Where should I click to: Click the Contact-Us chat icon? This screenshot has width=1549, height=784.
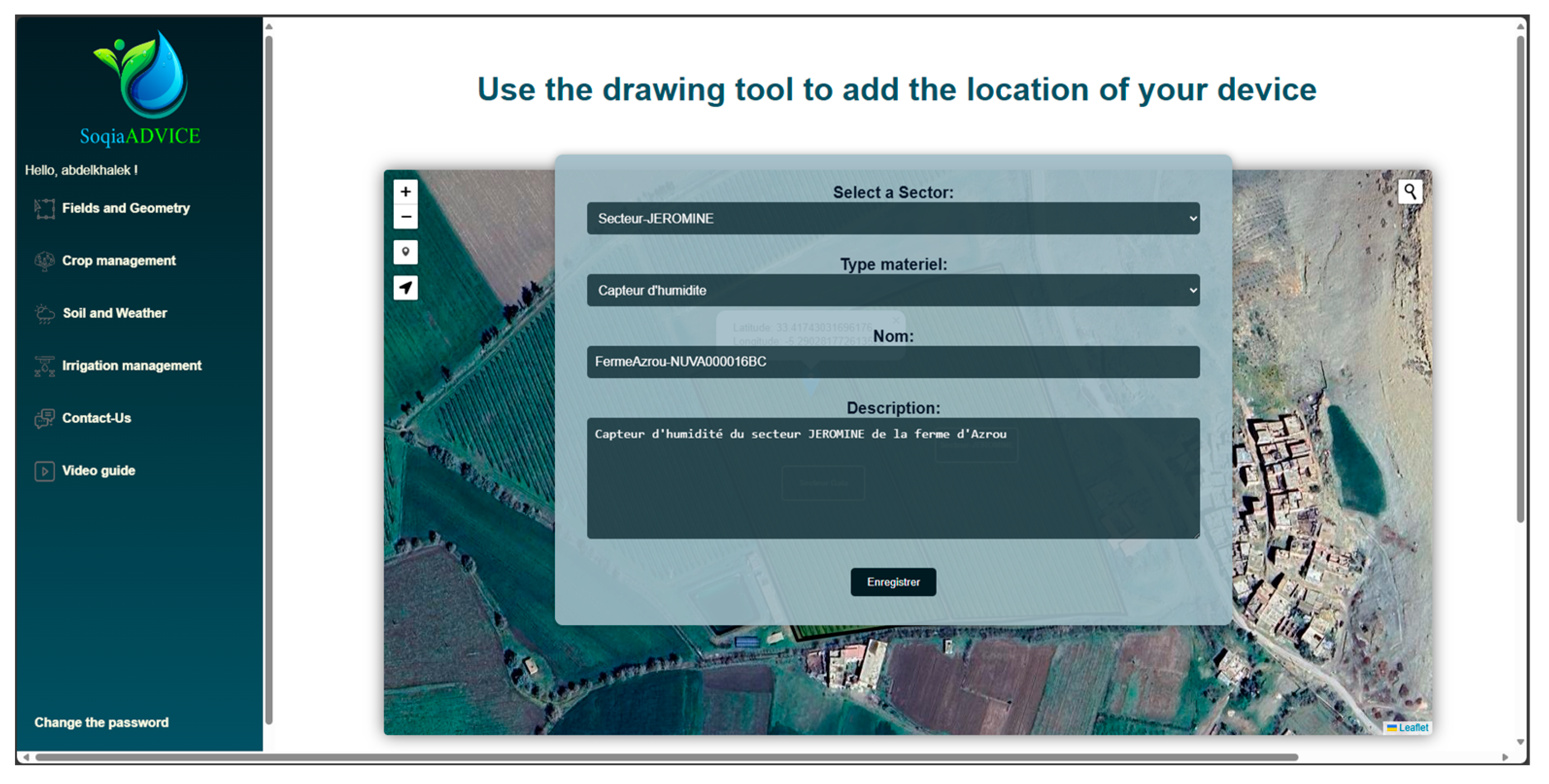tap(45, 418)
